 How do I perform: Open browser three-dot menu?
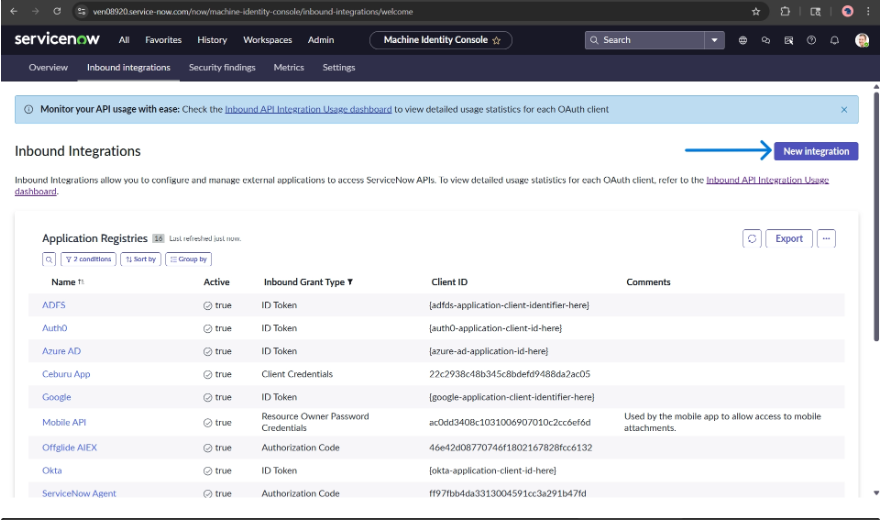point(868,11)
